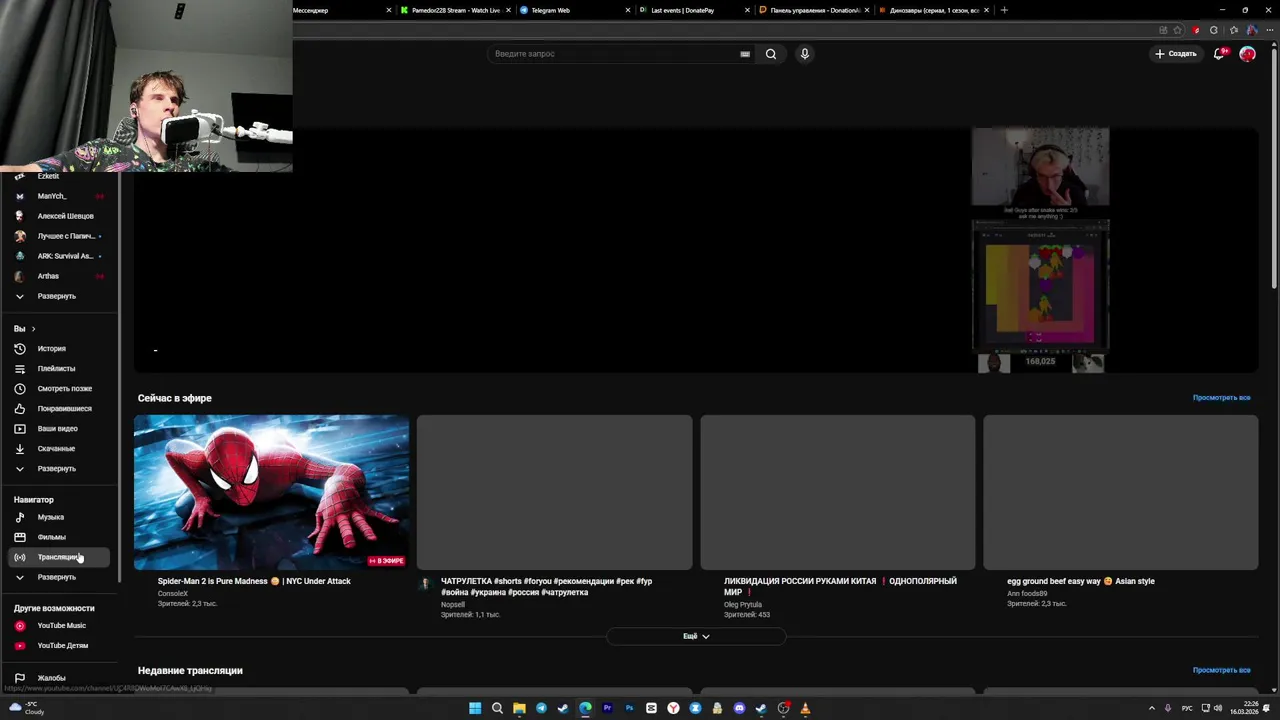The height and width of the screenshot is (720, 1280).
Task: Open weather widget on taskbar
Action: pyautogui.click(x=27, y=708)
